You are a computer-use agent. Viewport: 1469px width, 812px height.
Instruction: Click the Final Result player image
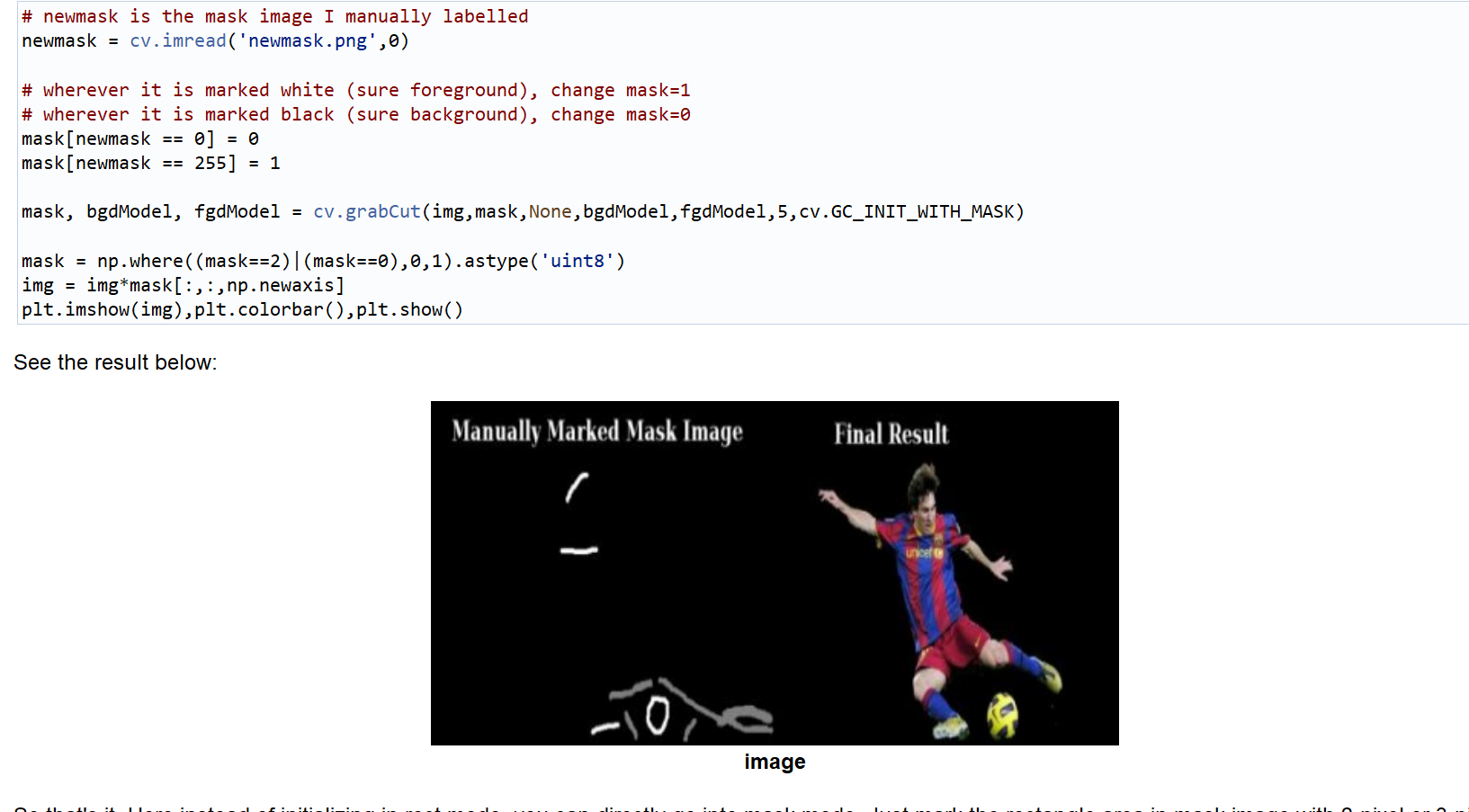(x=940, y=600)
